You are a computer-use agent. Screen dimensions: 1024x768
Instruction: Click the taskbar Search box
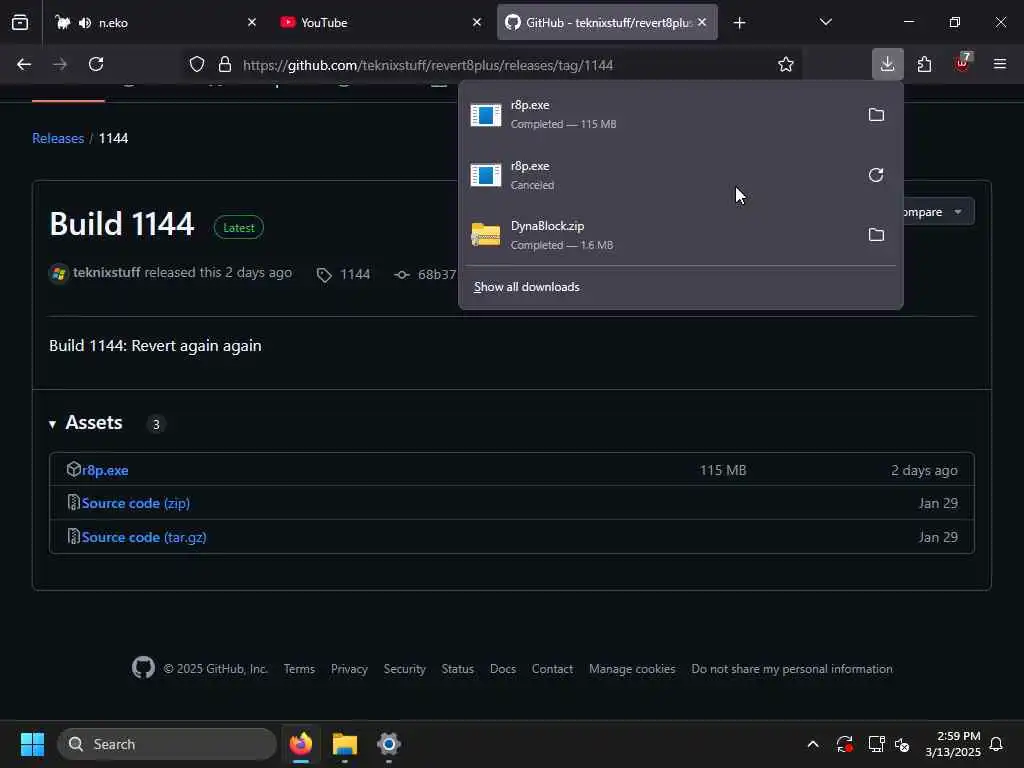167,744
